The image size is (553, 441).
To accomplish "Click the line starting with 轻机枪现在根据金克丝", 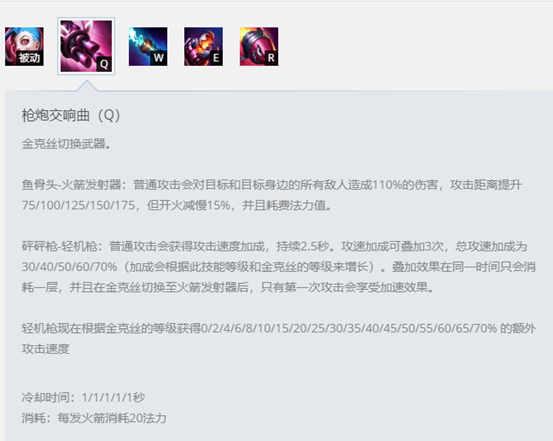I will pos(279,328).
